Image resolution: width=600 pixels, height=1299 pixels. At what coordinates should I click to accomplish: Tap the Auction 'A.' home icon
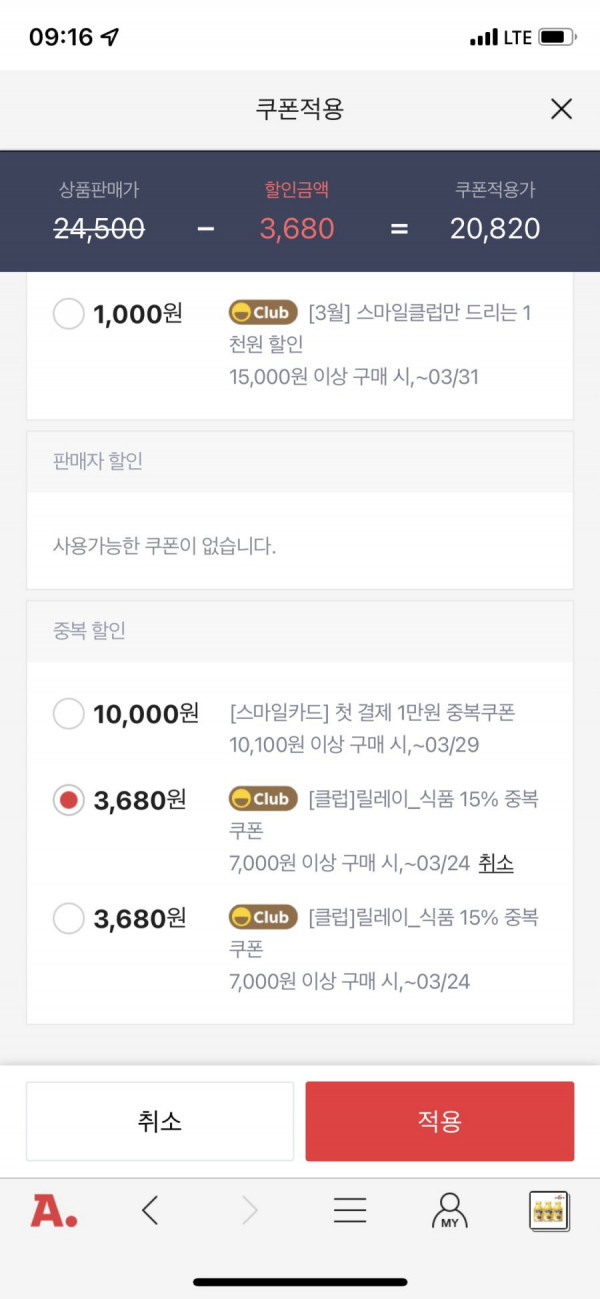click(x=54, y=1211)
